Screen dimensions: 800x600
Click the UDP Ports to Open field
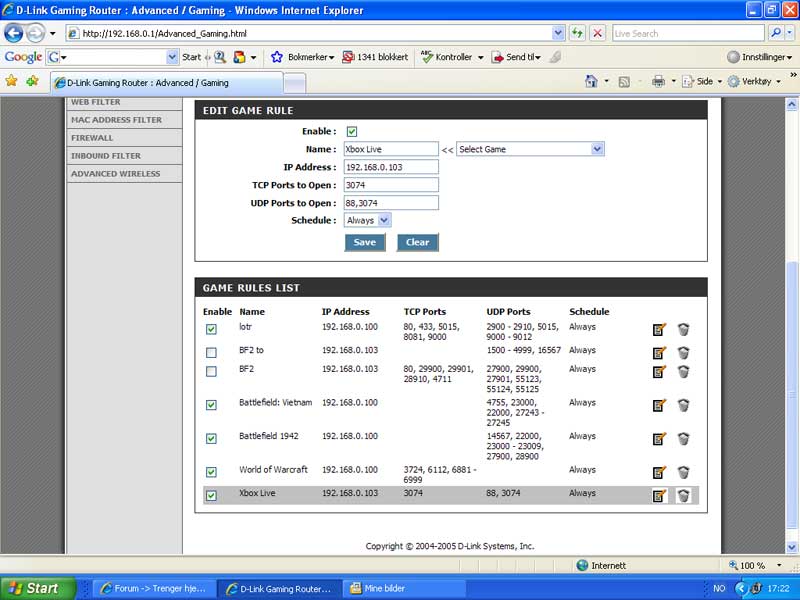(391, 203)
